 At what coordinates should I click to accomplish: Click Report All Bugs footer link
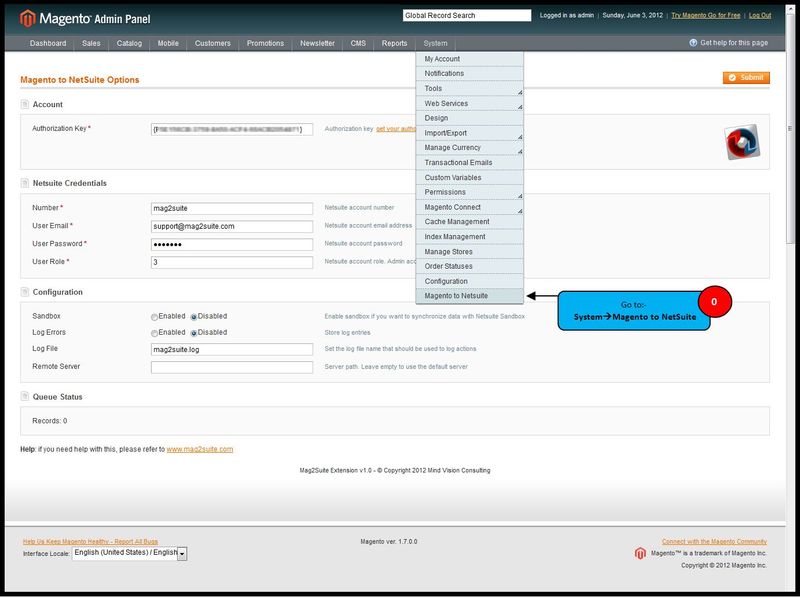coord(90,541)
